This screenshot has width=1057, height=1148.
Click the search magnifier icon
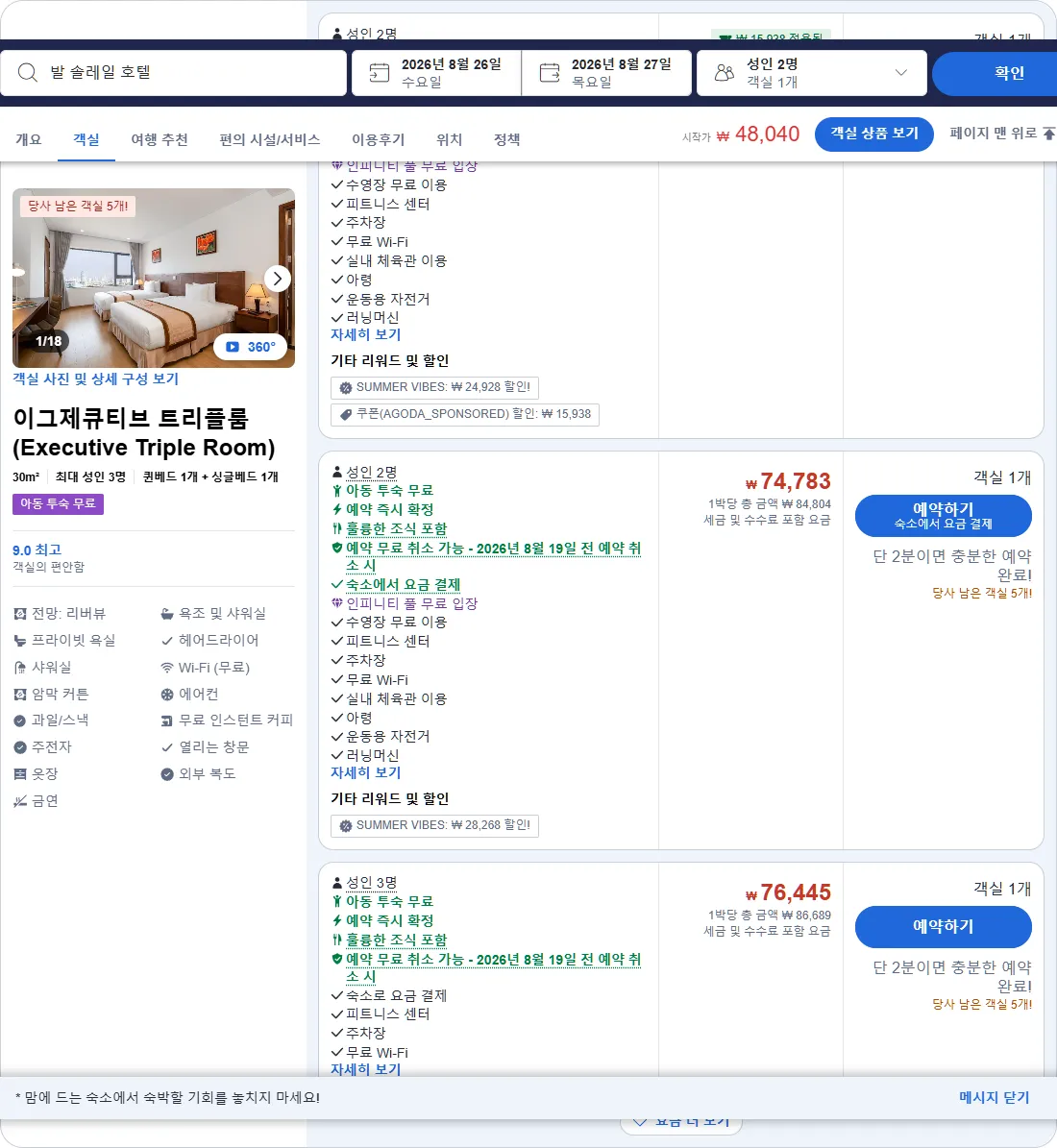pos(28,72)
